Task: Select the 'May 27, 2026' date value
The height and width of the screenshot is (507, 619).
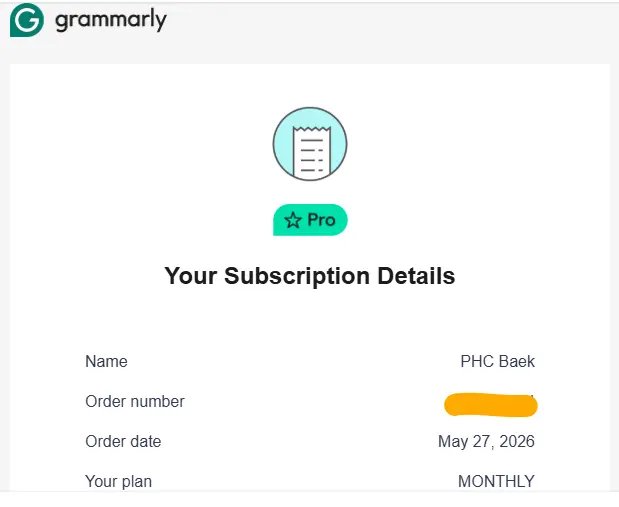Action: 486,441
